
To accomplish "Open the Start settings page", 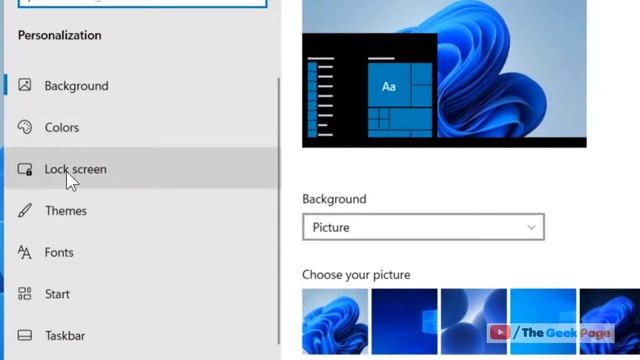I will [x=142, y=294].
